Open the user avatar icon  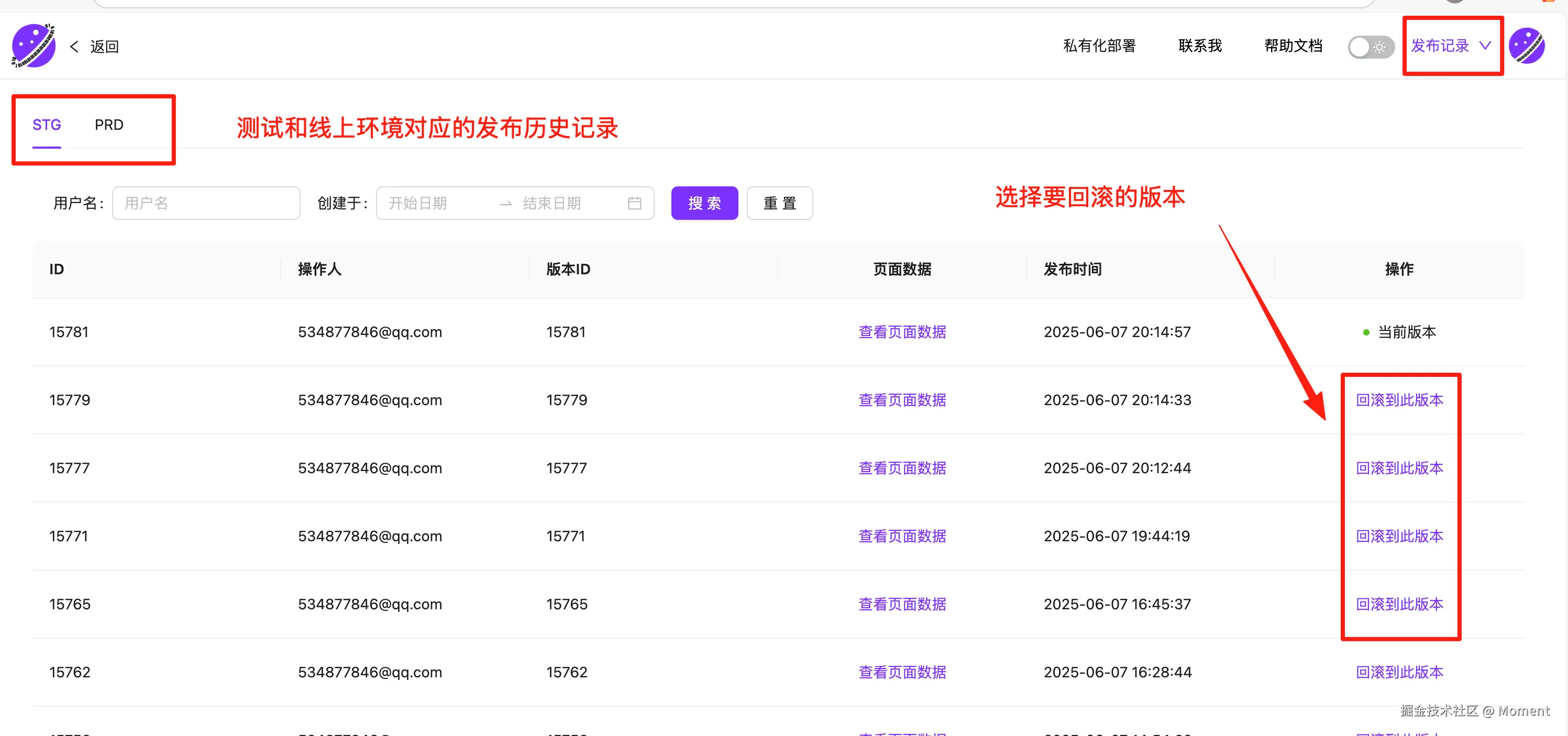(x=1527, y=46)
